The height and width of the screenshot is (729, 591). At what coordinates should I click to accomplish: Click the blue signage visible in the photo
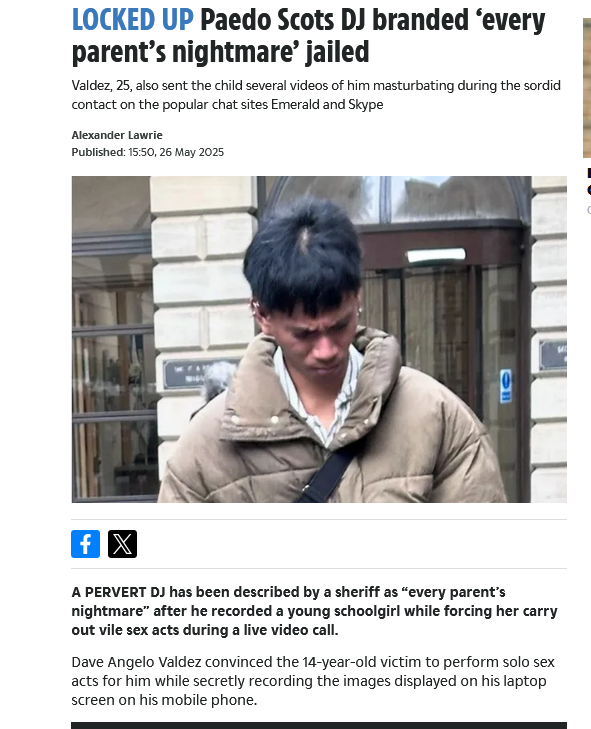coord(506,386)
